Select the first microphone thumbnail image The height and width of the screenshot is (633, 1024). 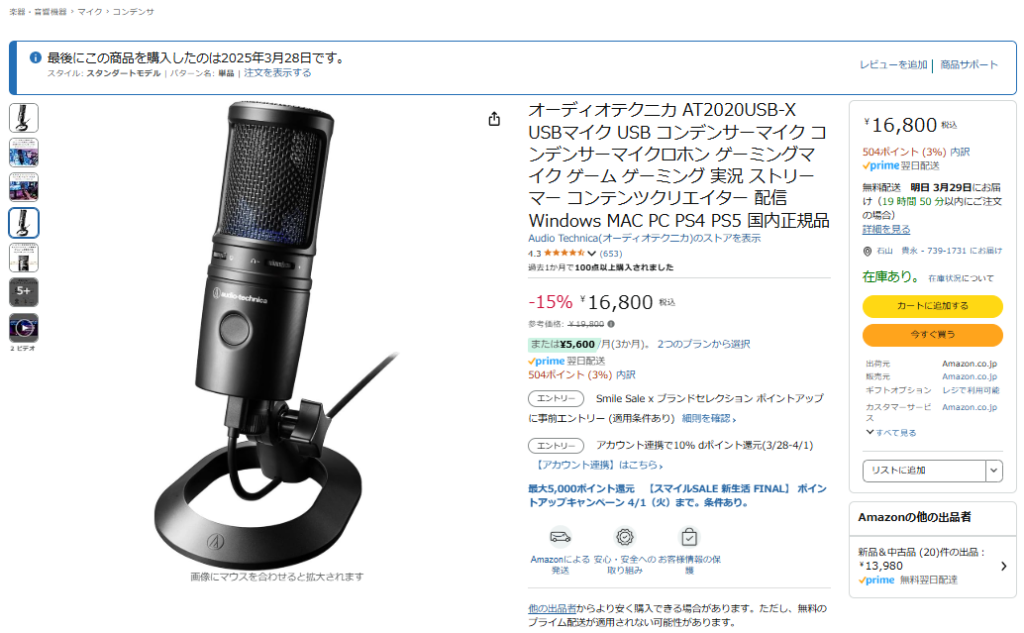24,118
